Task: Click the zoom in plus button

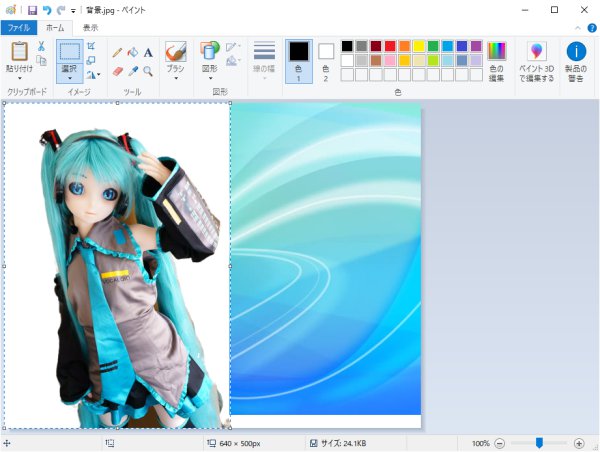Action: click(579, 444)
